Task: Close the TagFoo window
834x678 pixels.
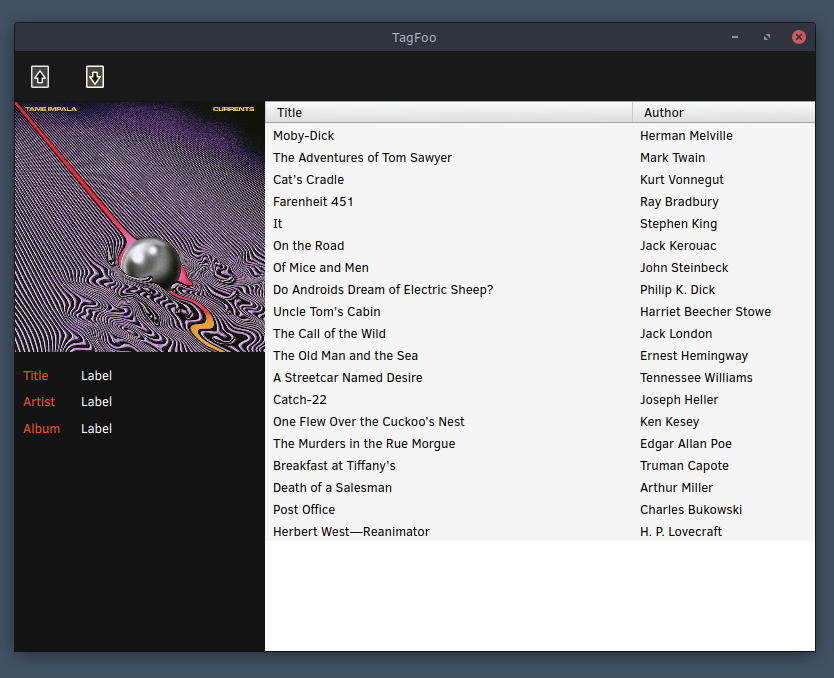Action: (798, 37)
